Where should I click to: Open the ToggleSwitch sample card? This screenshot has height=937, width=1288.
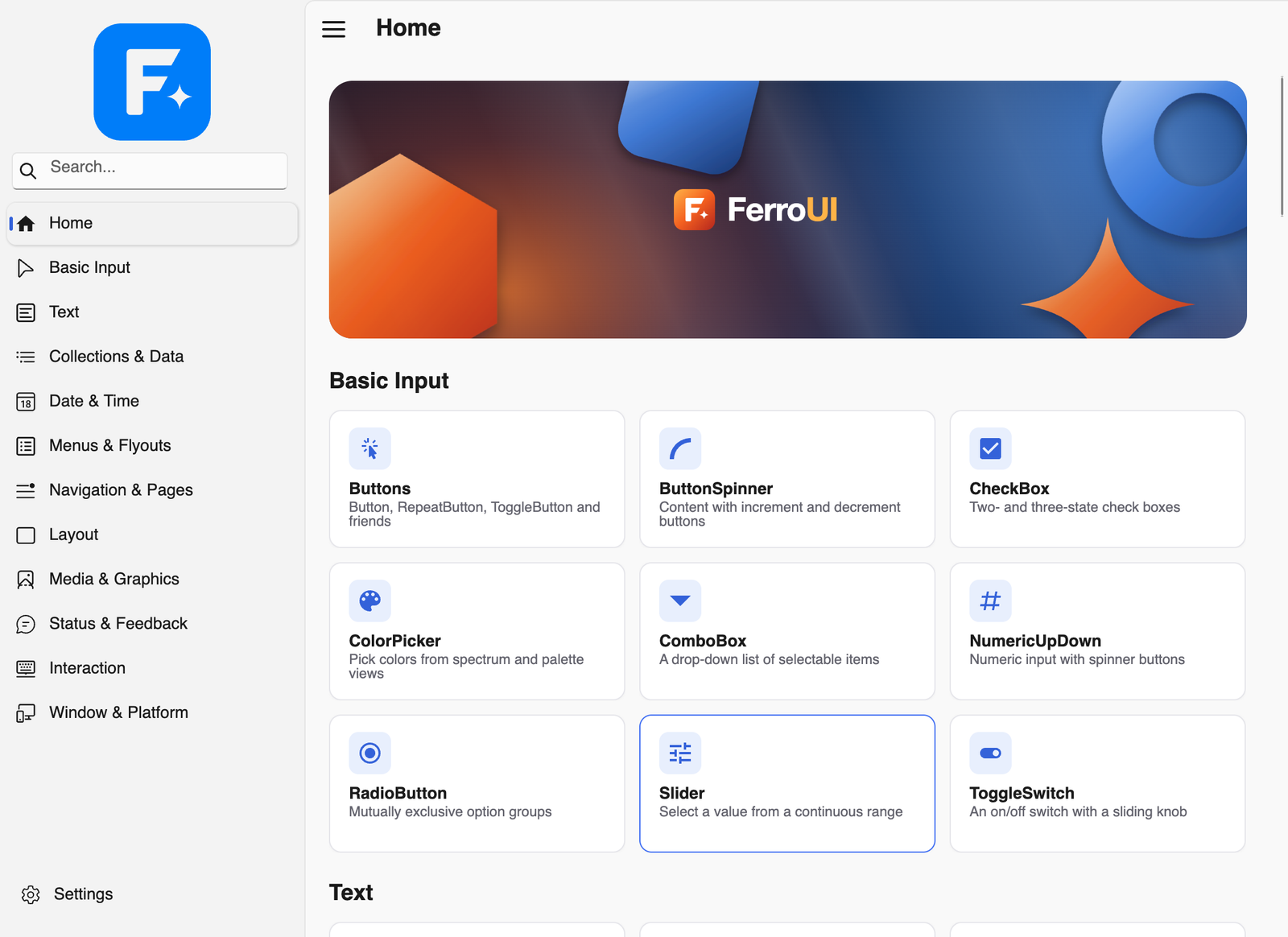click(x=1097, y=783)
